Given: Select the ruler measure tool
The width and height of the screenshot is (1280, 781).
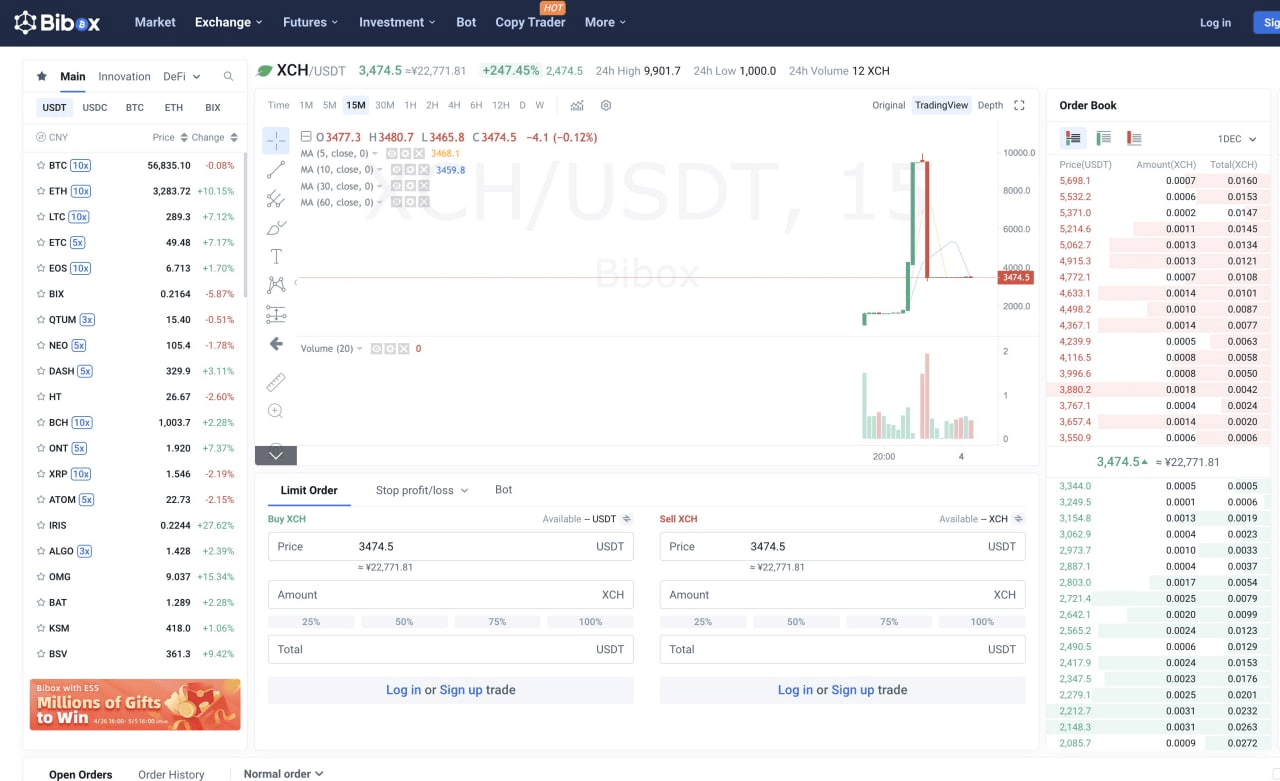Looking at the screenshot, I should point(276,382).
